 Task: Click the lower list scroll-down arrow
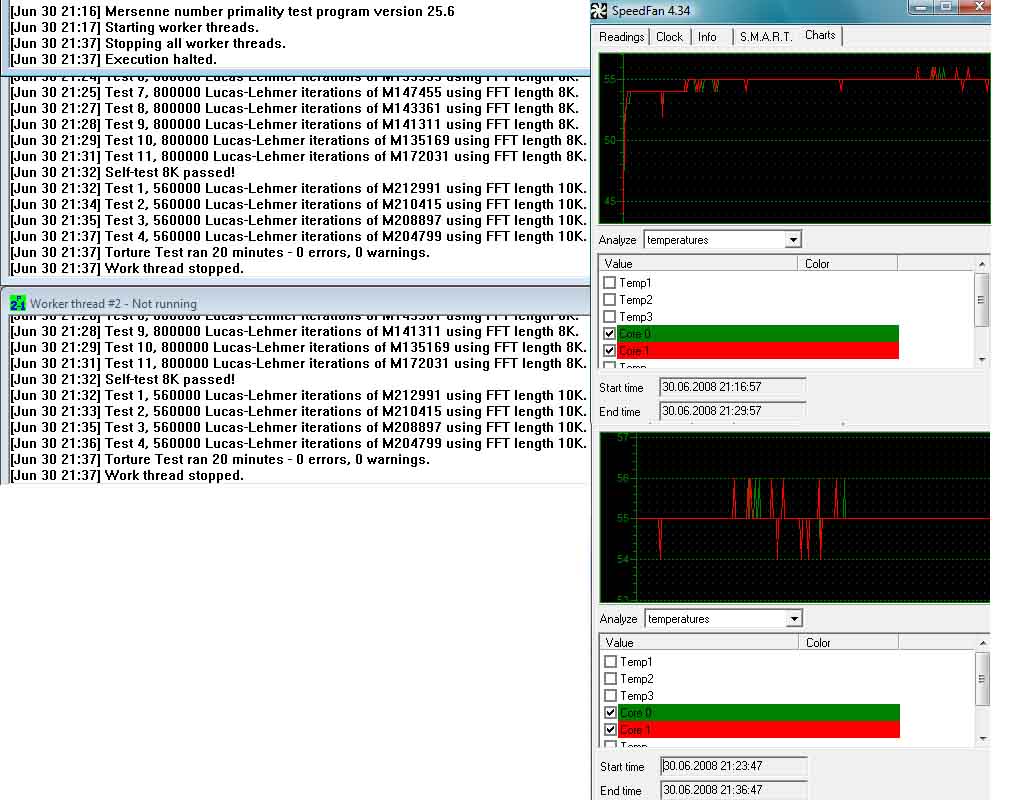pyautogui.click(x=982, y=739)
